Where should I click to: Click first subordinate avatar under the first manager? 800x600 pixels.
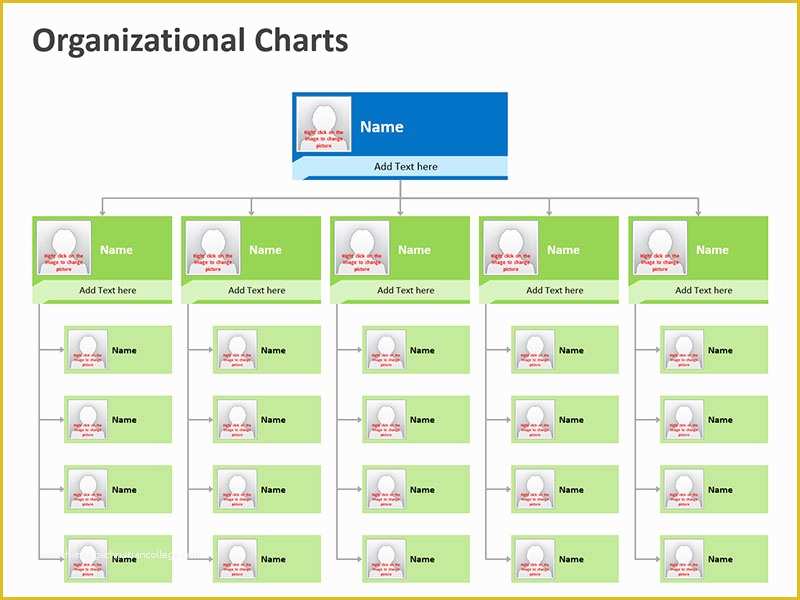pos(88,349)
